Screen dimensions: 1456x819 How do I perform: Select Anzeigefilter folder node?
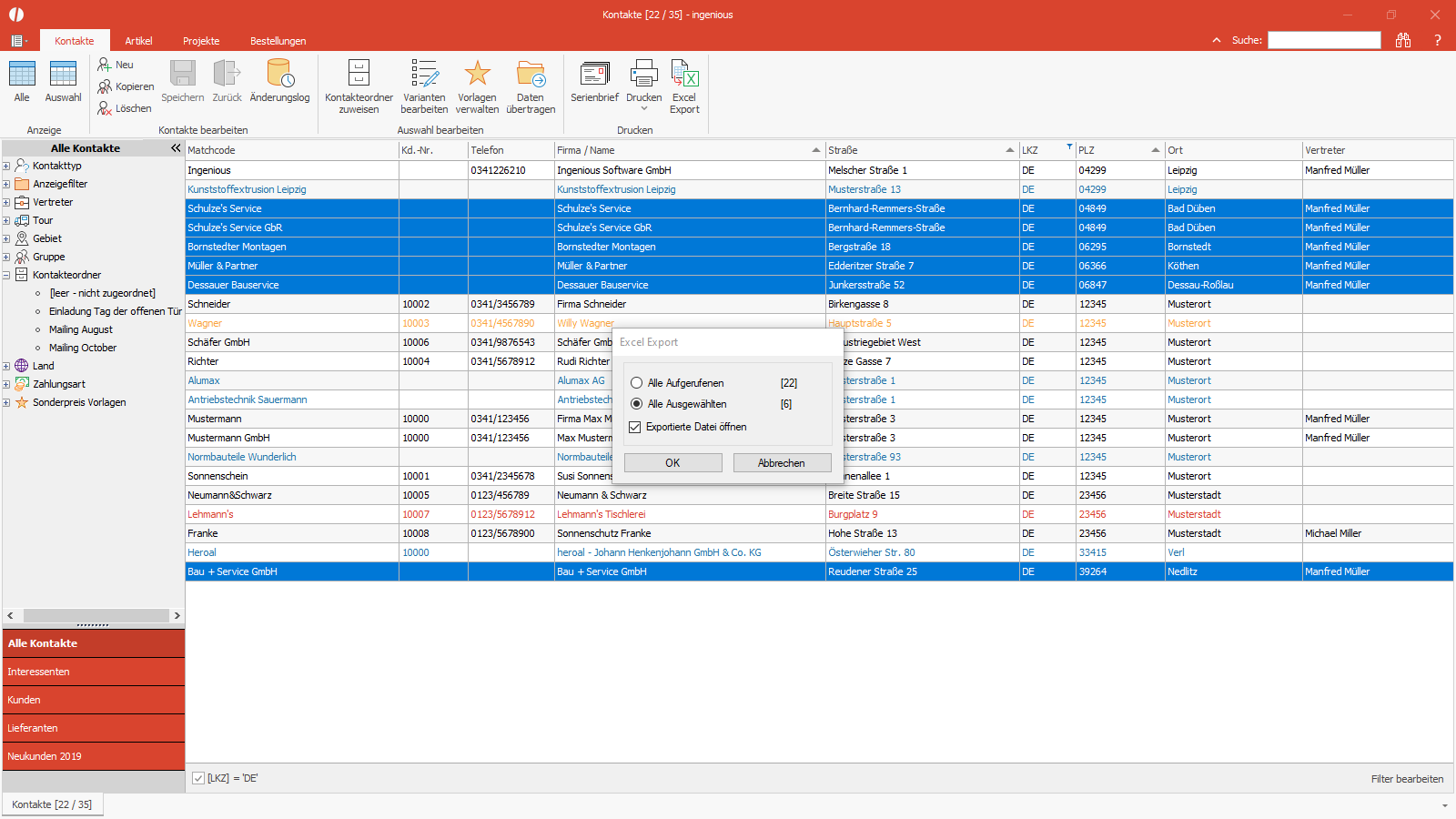(x=60, y=184)
